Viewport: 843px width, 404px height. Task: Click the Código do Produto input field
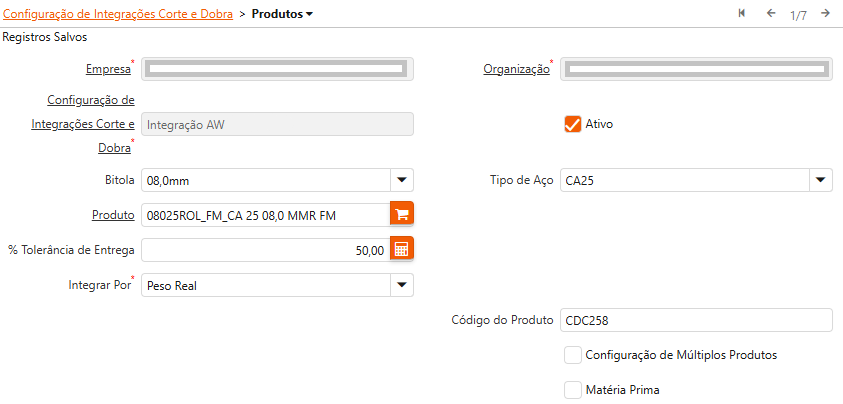point(696,320)
